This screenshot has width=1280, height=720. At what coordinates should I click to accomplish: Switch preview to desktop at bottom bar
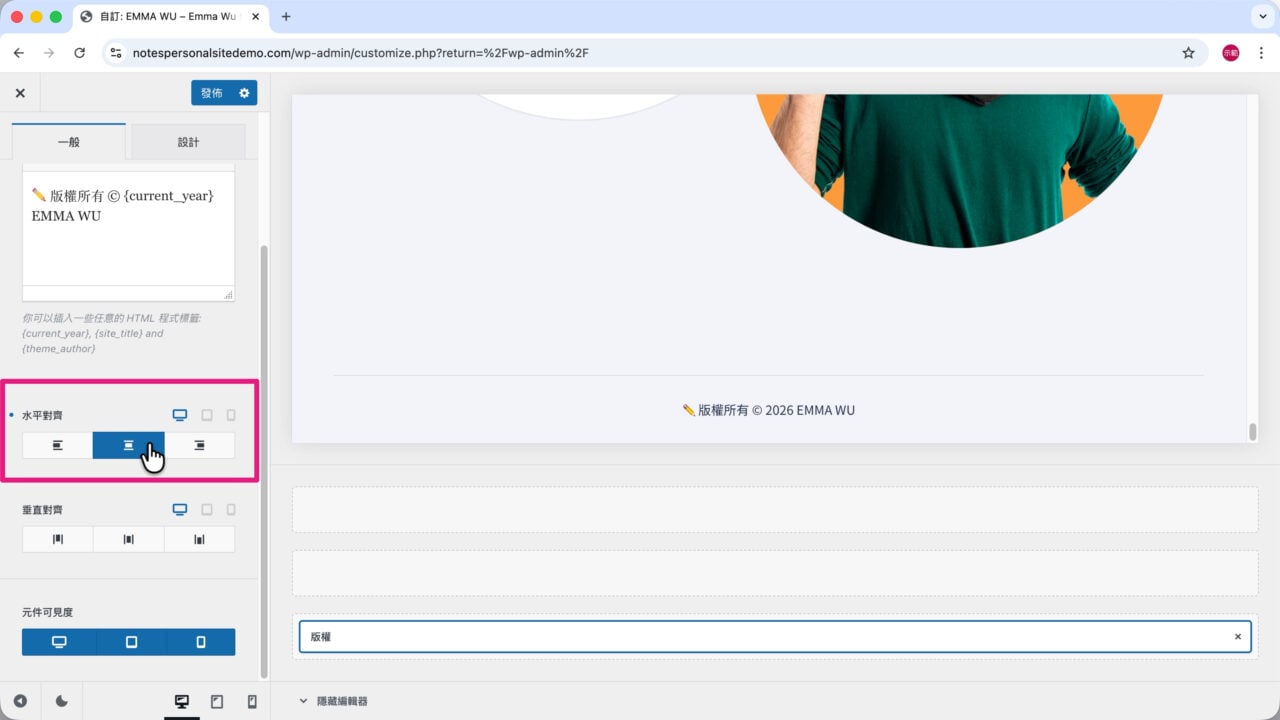tap(182, 702)
